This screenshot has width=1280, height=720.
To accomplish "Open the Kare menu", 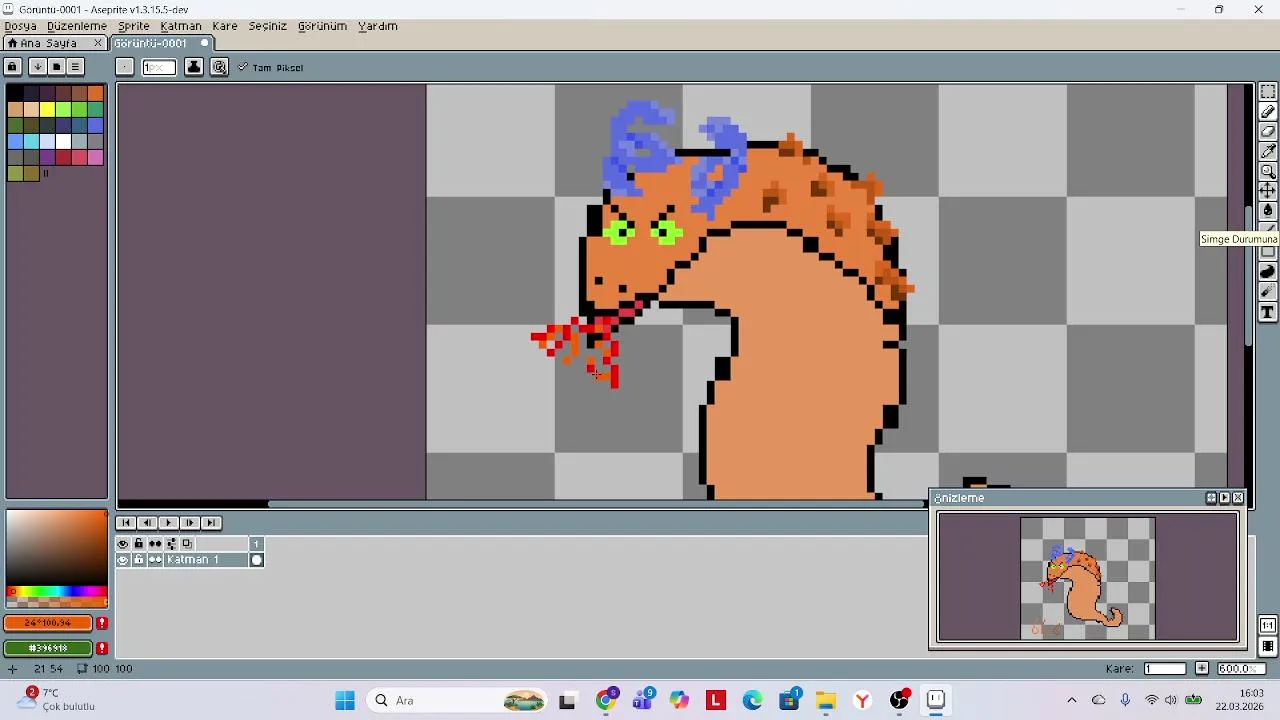I will [x=225, y=26].
